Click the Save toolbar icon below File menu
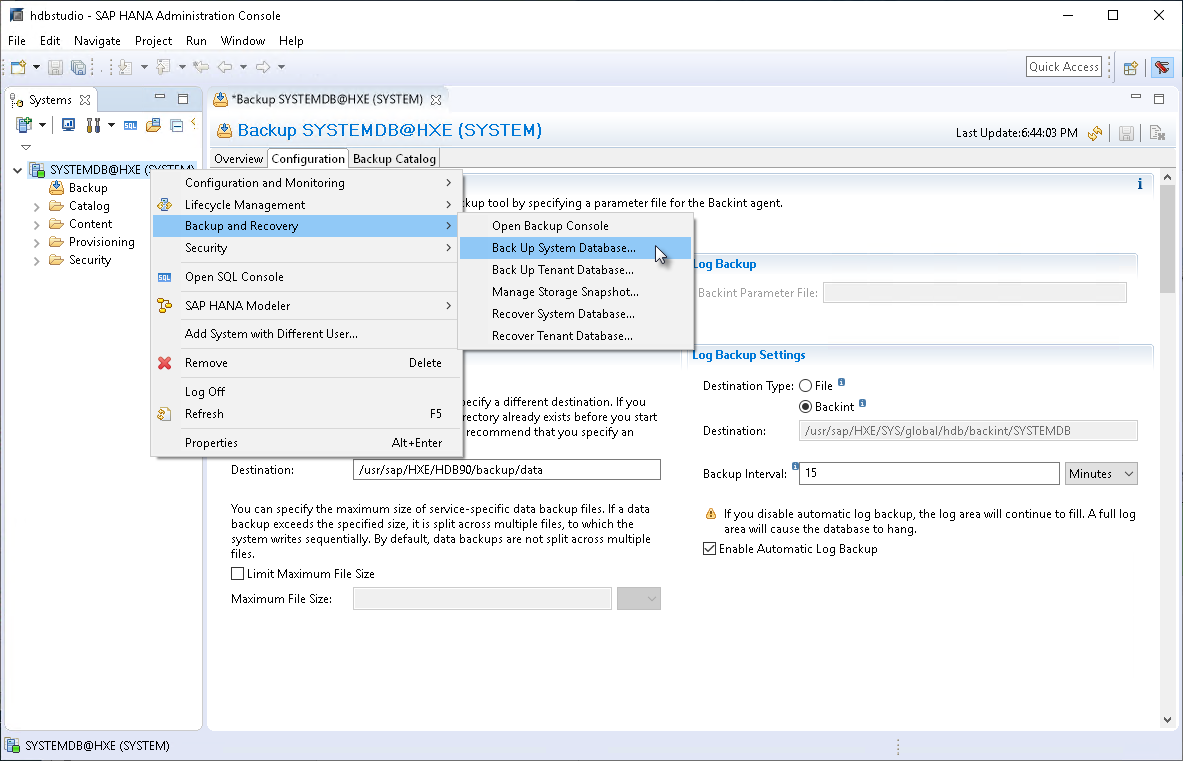The image size is (1183, 761). click(54, 66)
